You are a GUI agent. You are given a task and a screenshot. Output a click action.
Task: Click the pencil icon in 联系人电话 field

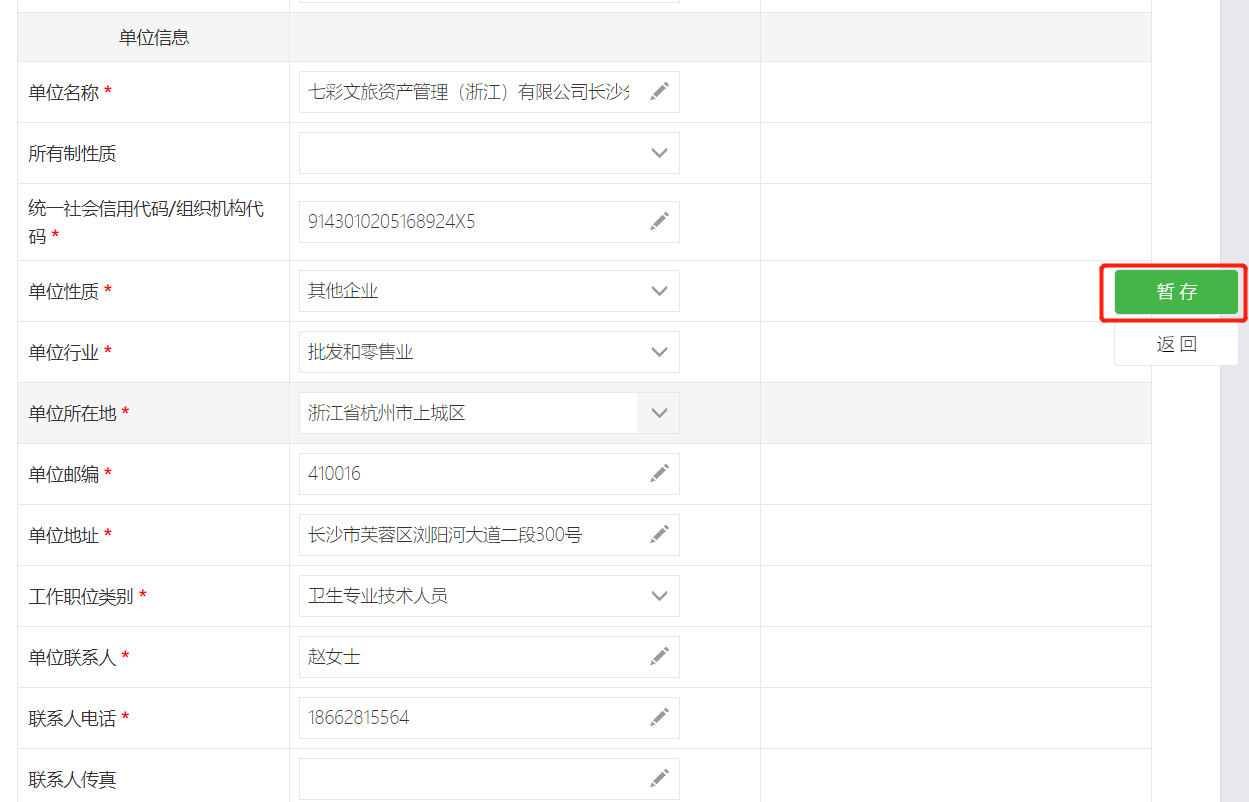click(659, 718)
